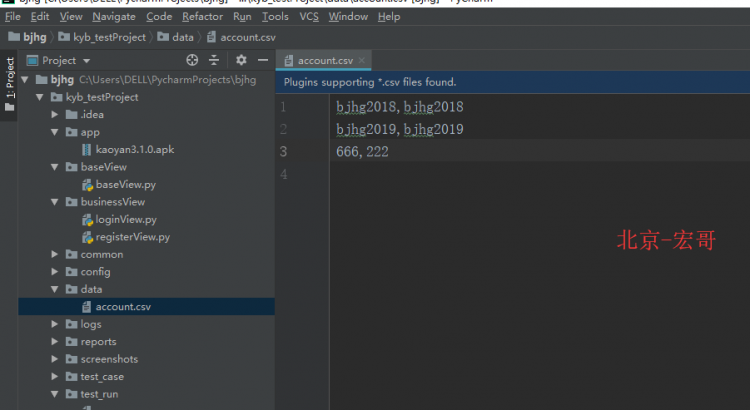Click kyb_testProject in the breadcrumb bar

108,37
